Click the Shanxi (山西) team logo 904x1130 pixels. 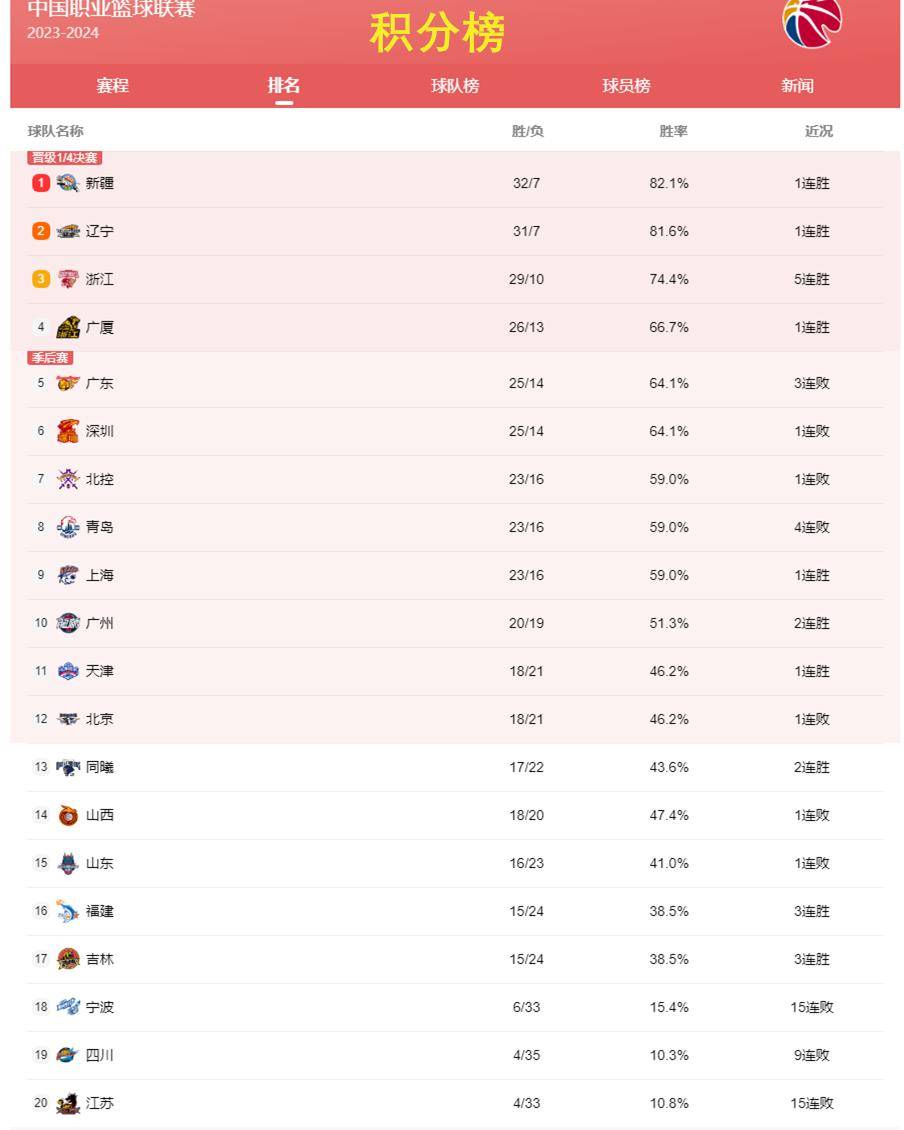(68, 815)
